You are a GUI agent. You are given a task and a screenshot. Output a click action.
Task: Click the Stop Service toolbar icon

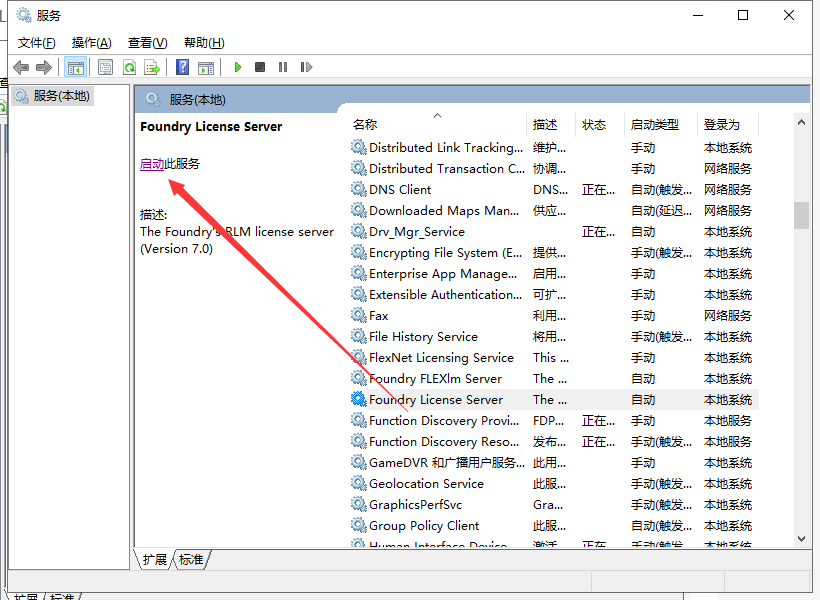[260, 67]
